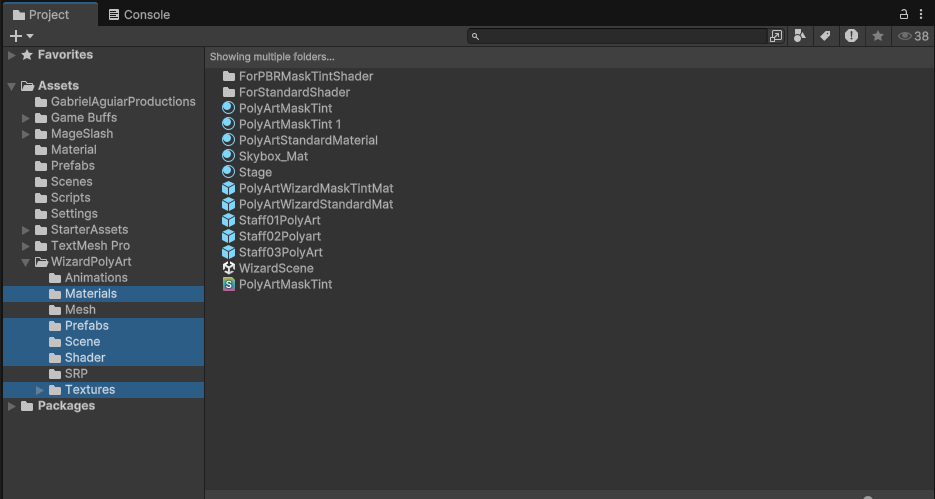The image size is (935, 499).
Task: Click the Skybox_Mat material icon
Action: tap(228, 156)
